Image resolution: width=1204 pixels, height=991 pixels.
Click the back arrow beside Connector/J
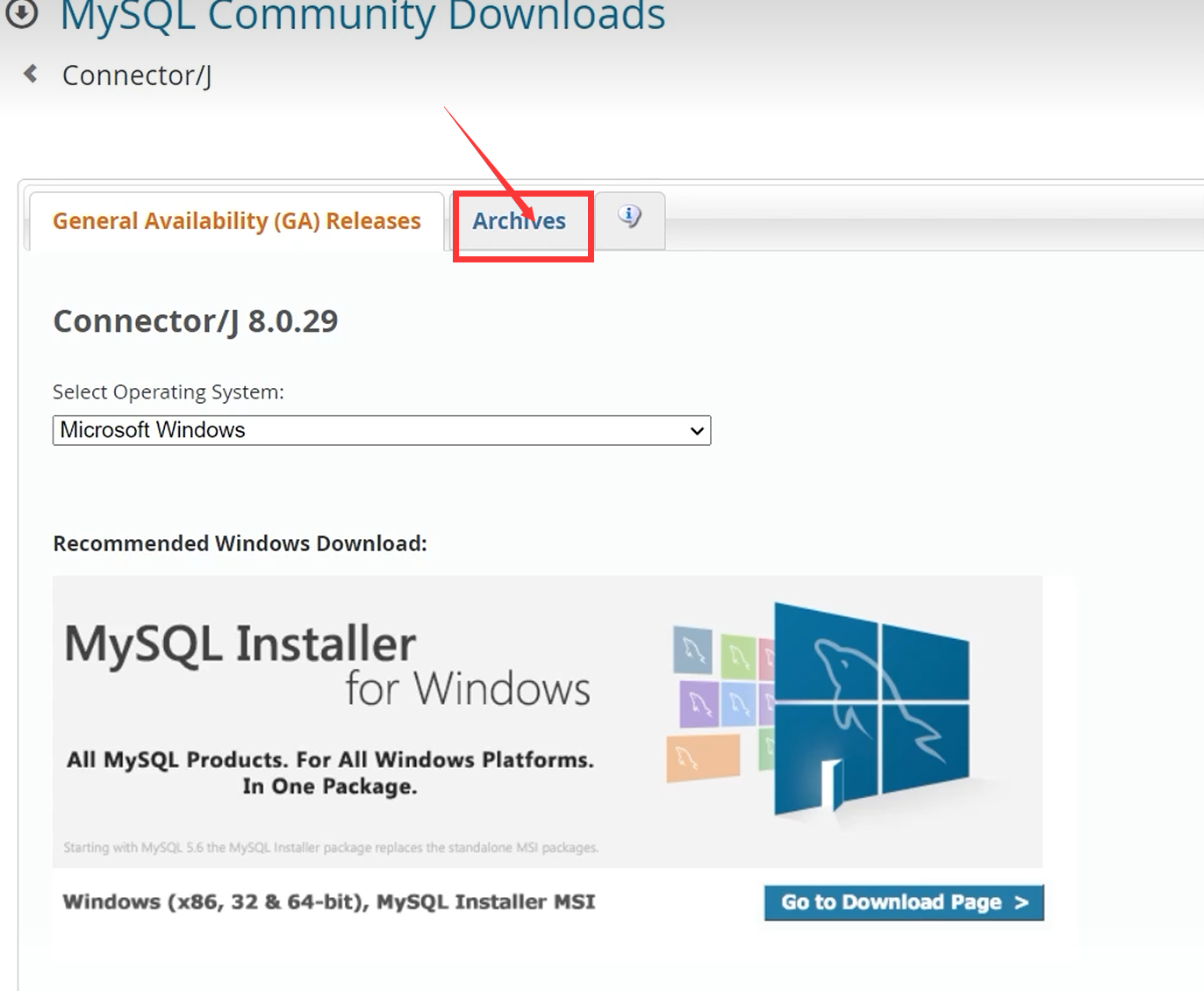pos(31,74)
